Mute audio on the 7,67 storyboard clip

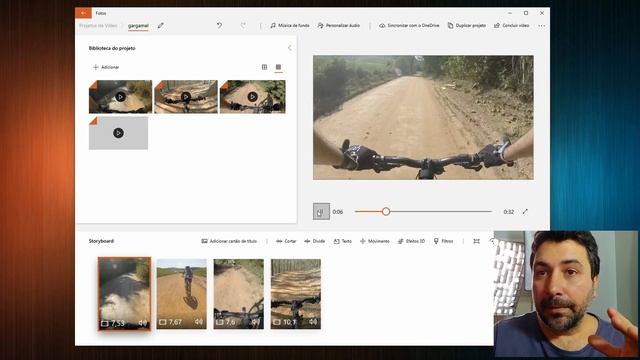199,322
